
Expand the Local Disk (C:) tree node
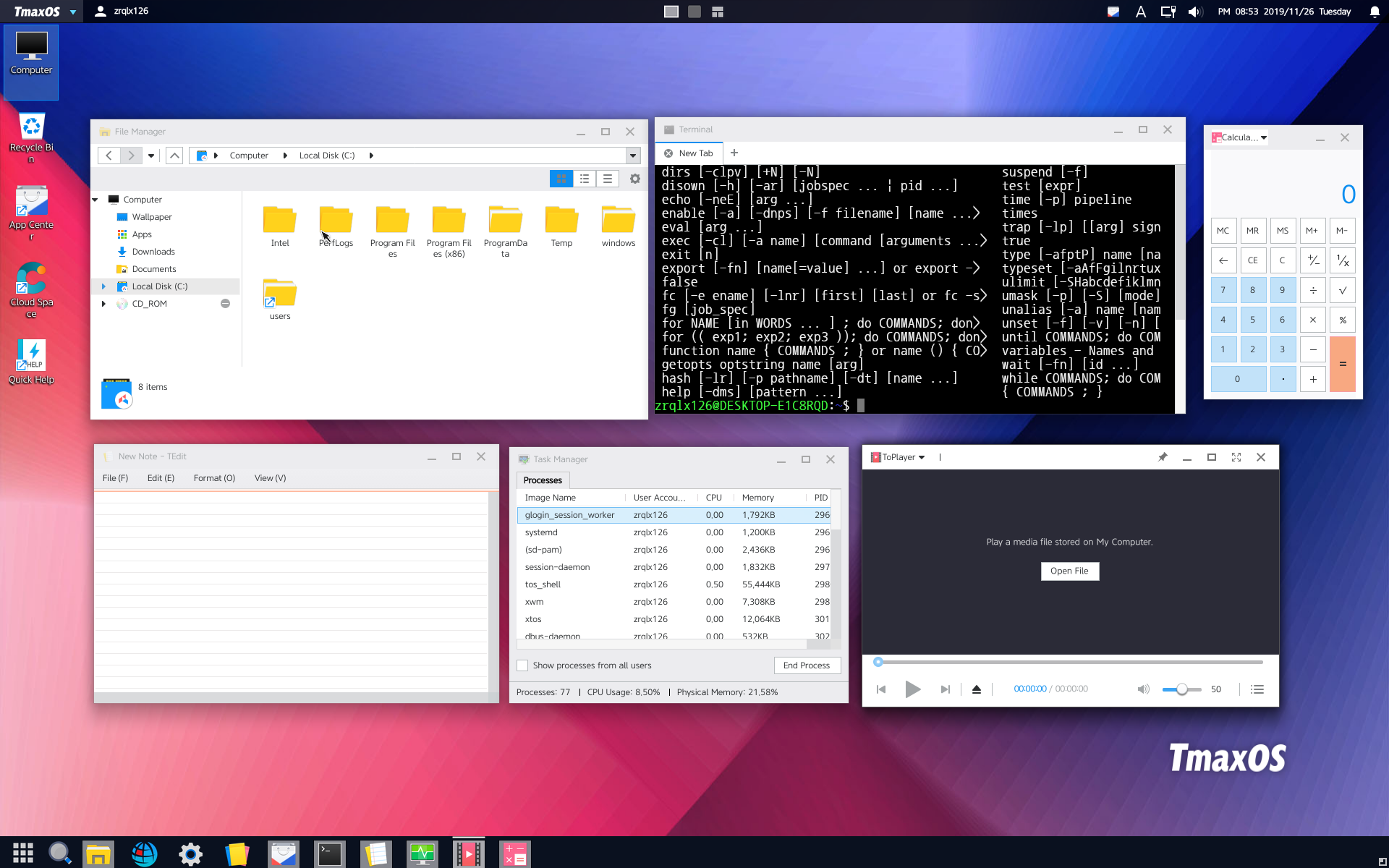pyautogui.click(x=103, y=286)
